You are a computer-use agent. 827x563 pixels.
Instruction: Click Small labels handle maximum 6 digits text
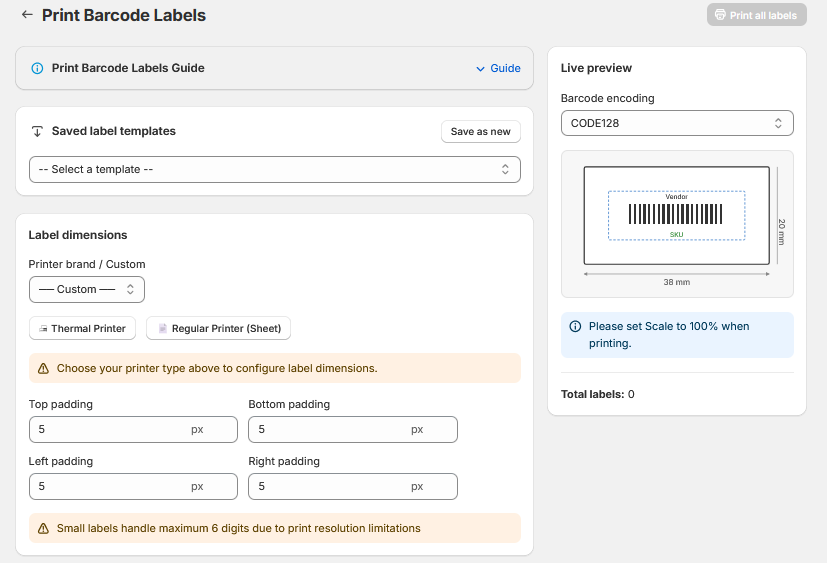[x=238, y=528]
